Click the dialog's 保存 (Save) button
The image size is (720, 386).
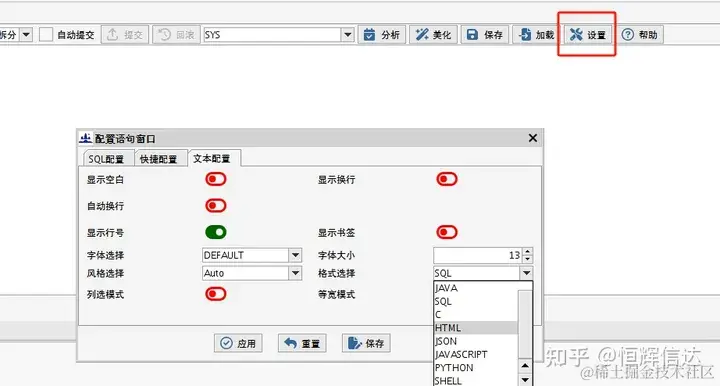[x=366, y=343]
